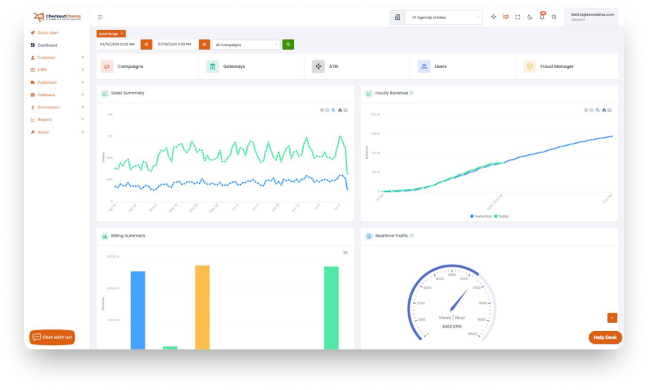Toggle dark mode with the moon icon
The width and height of the screenshot is (648, 390).
[x=530, y=17]
